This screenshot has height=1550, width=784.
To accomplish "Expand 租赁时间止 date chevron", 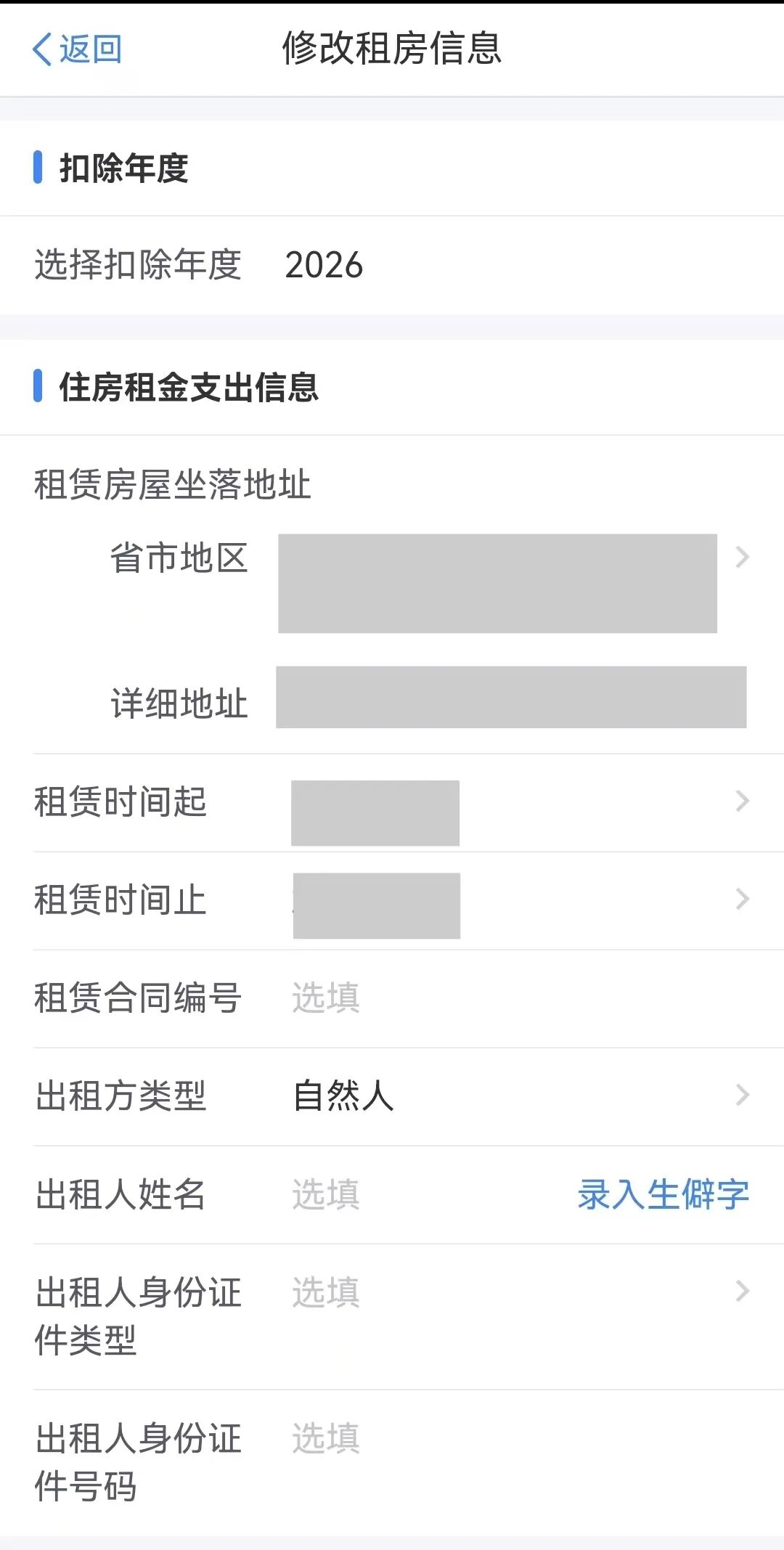I will point(742,900).
